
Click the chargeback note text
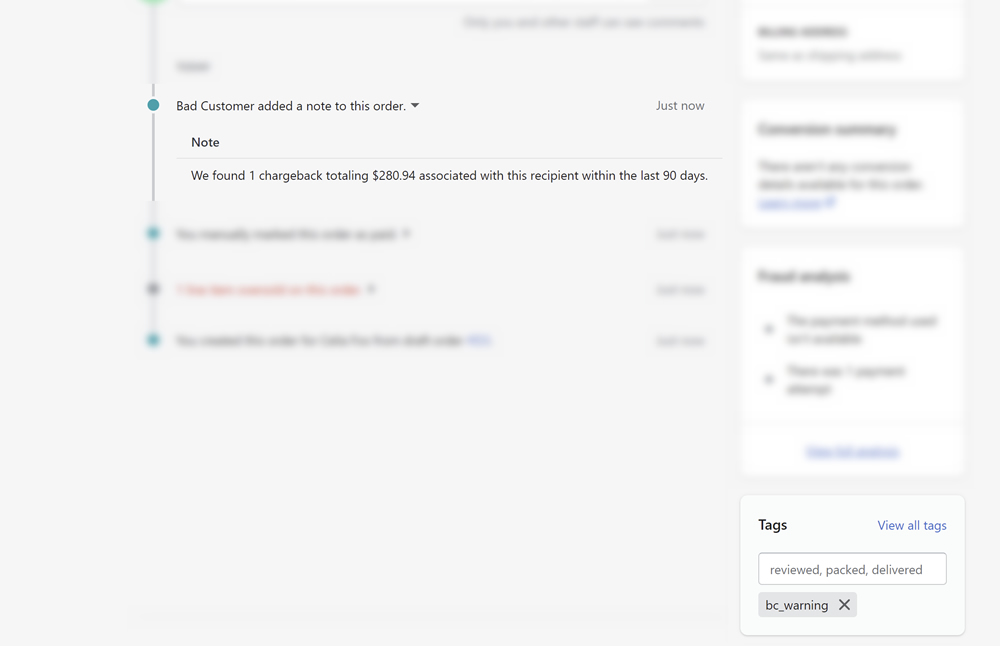449,175
